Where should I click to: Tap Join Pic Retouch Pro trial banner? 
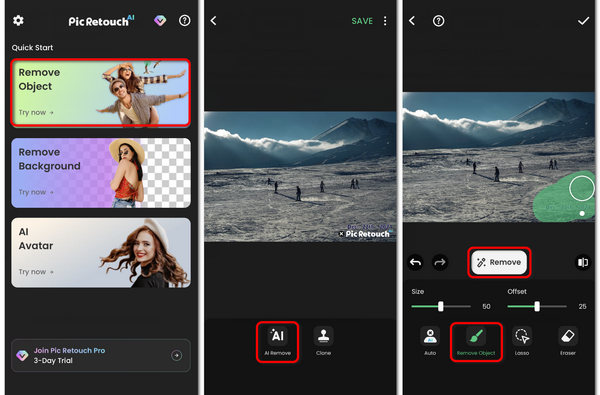(101, 356)
